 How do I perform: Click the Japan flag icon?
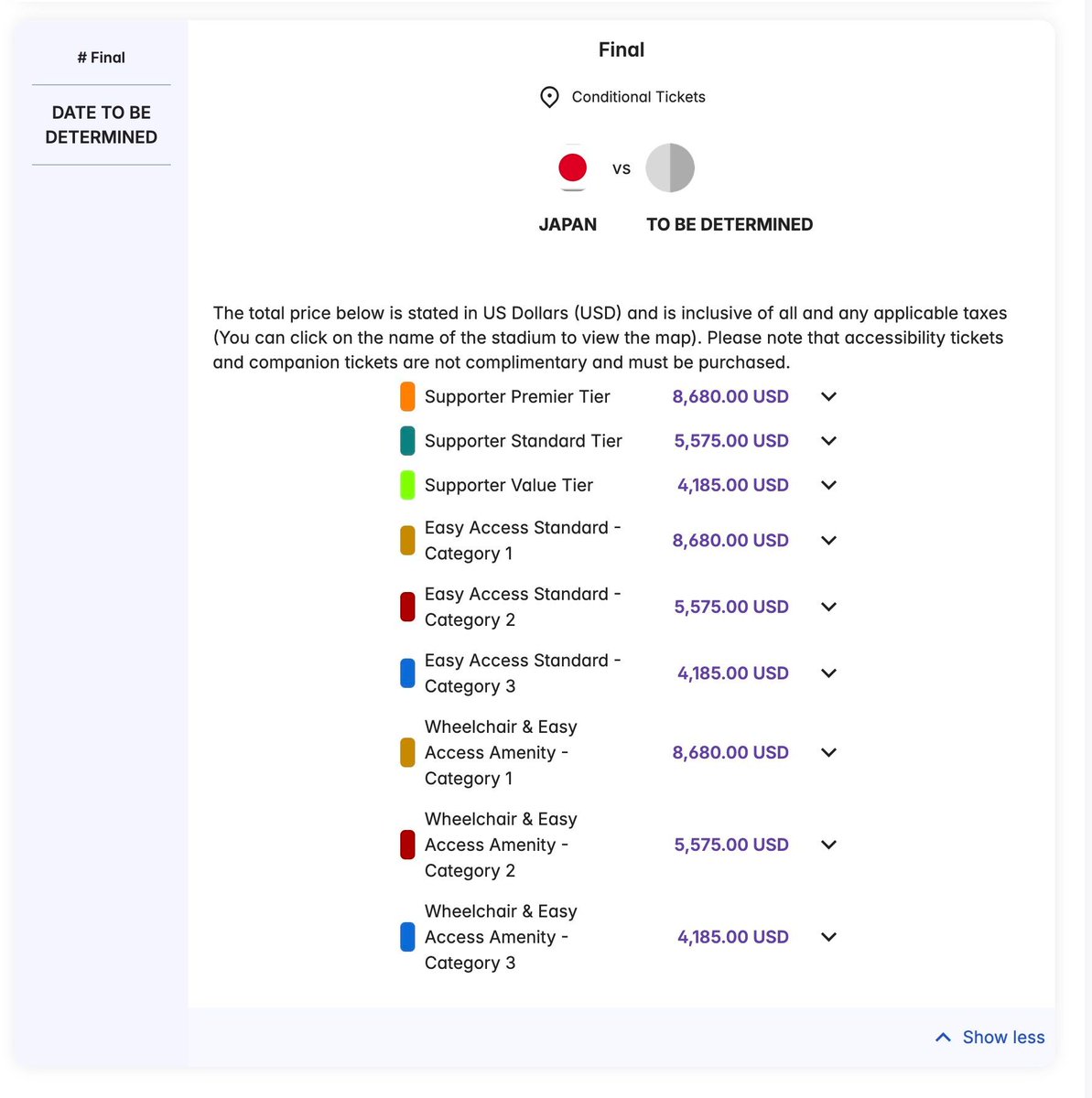573,167
